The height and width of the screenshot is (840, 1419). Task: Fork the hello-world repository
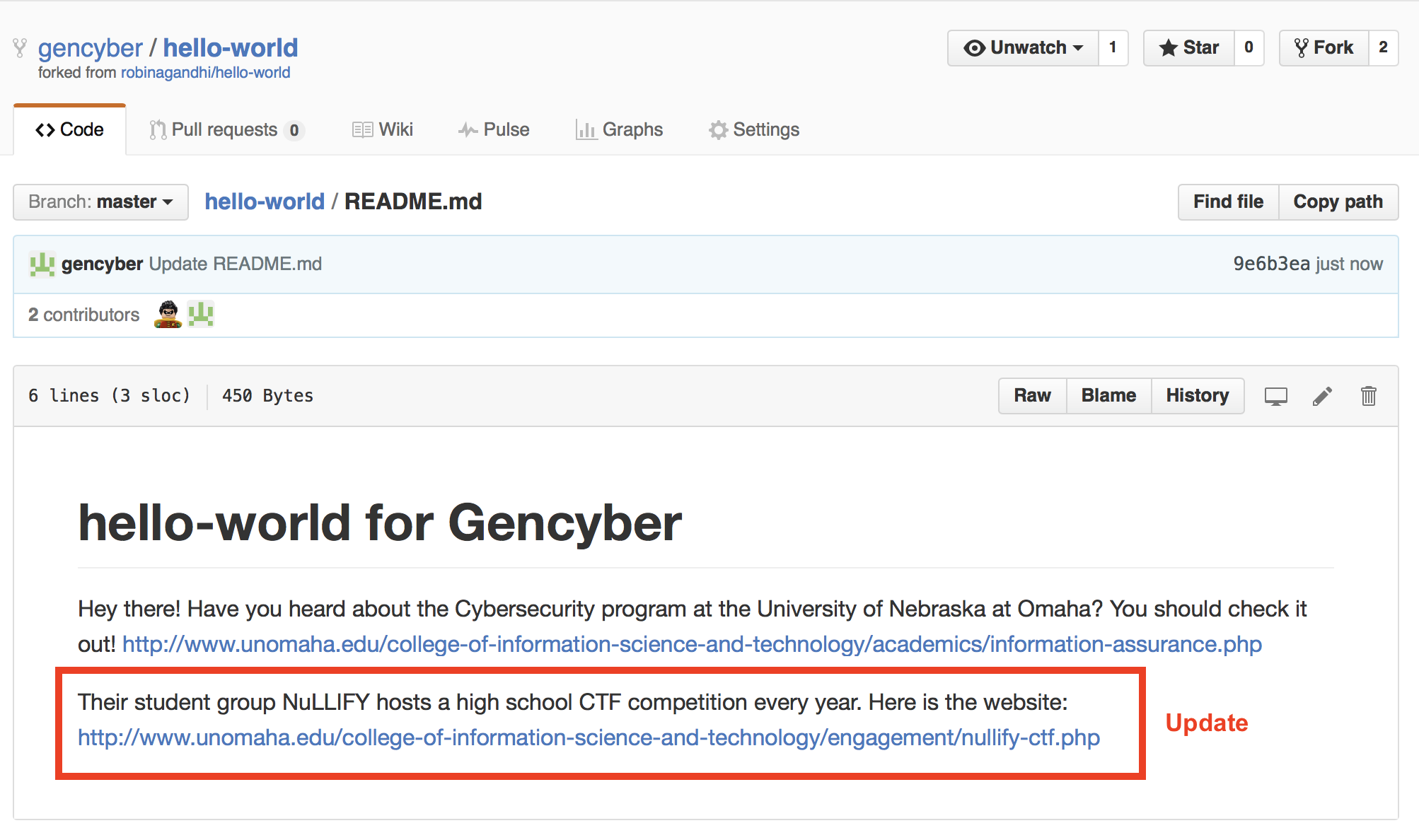pyautogui.click(x=1324, y=48)
